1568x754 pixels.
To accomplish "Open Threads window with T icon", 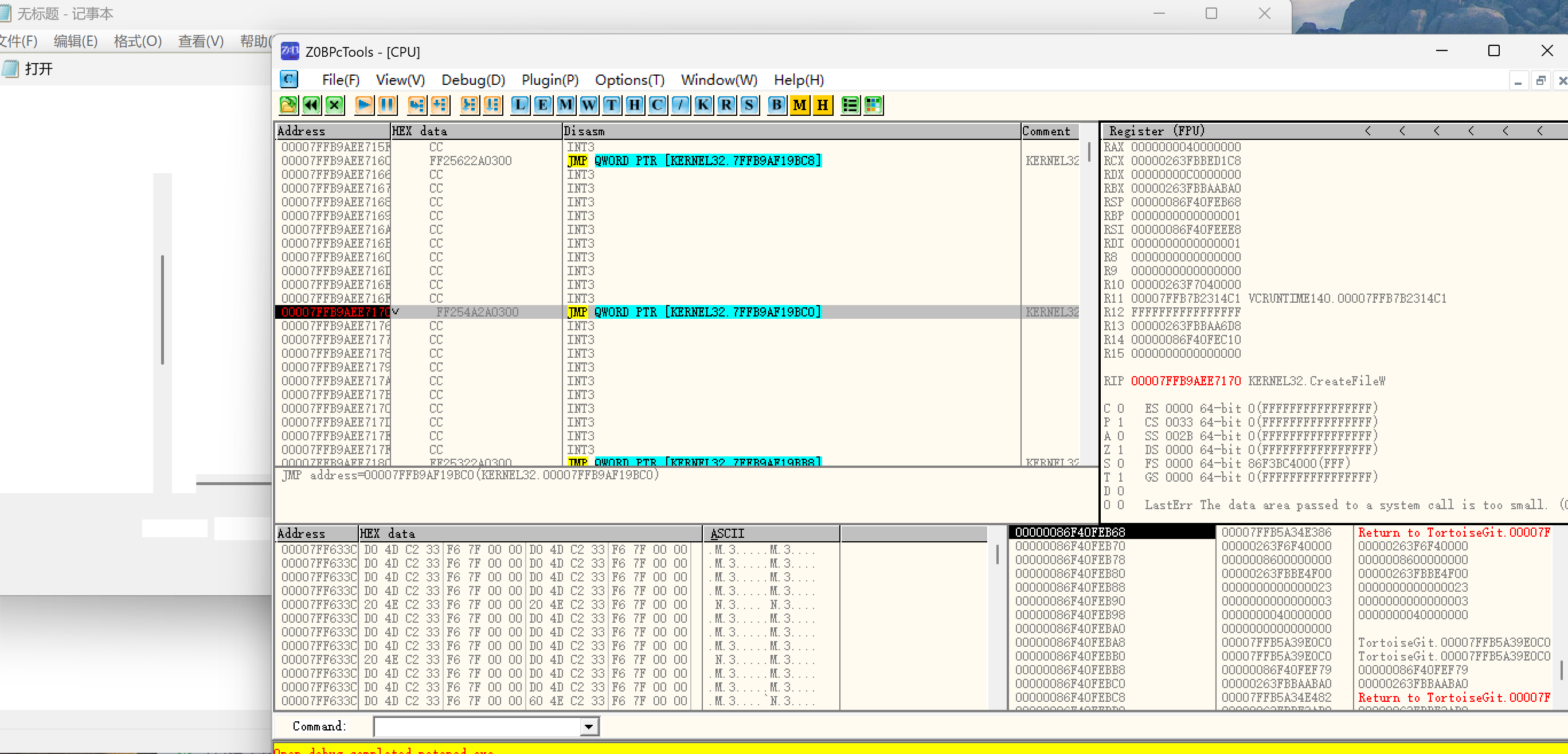I will (612, 106).
